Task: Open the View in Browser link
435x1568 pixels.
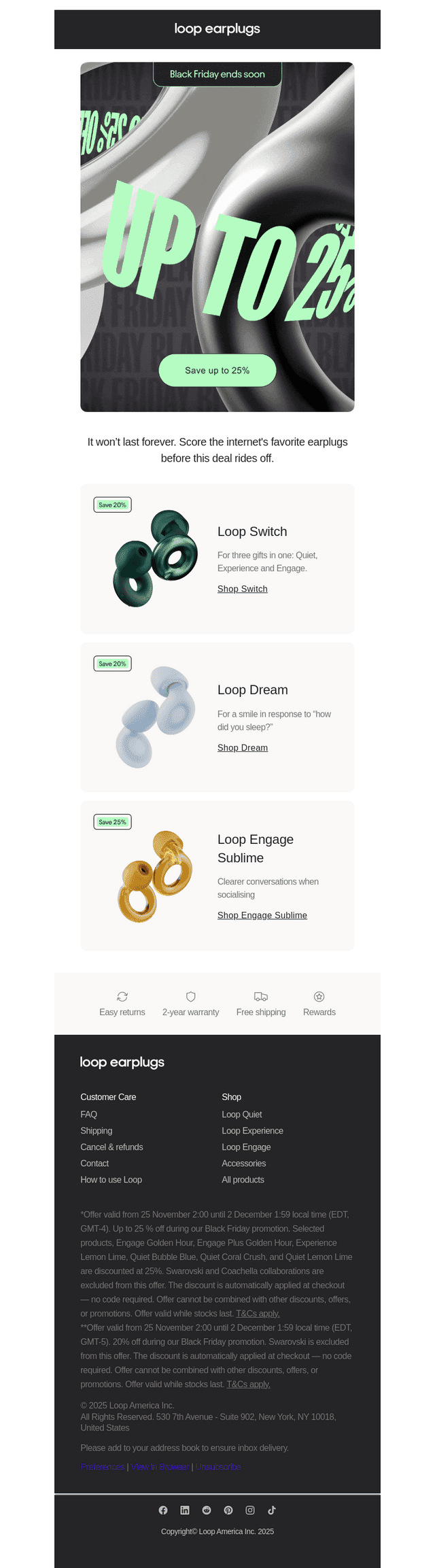Action: pos(160,1467)
